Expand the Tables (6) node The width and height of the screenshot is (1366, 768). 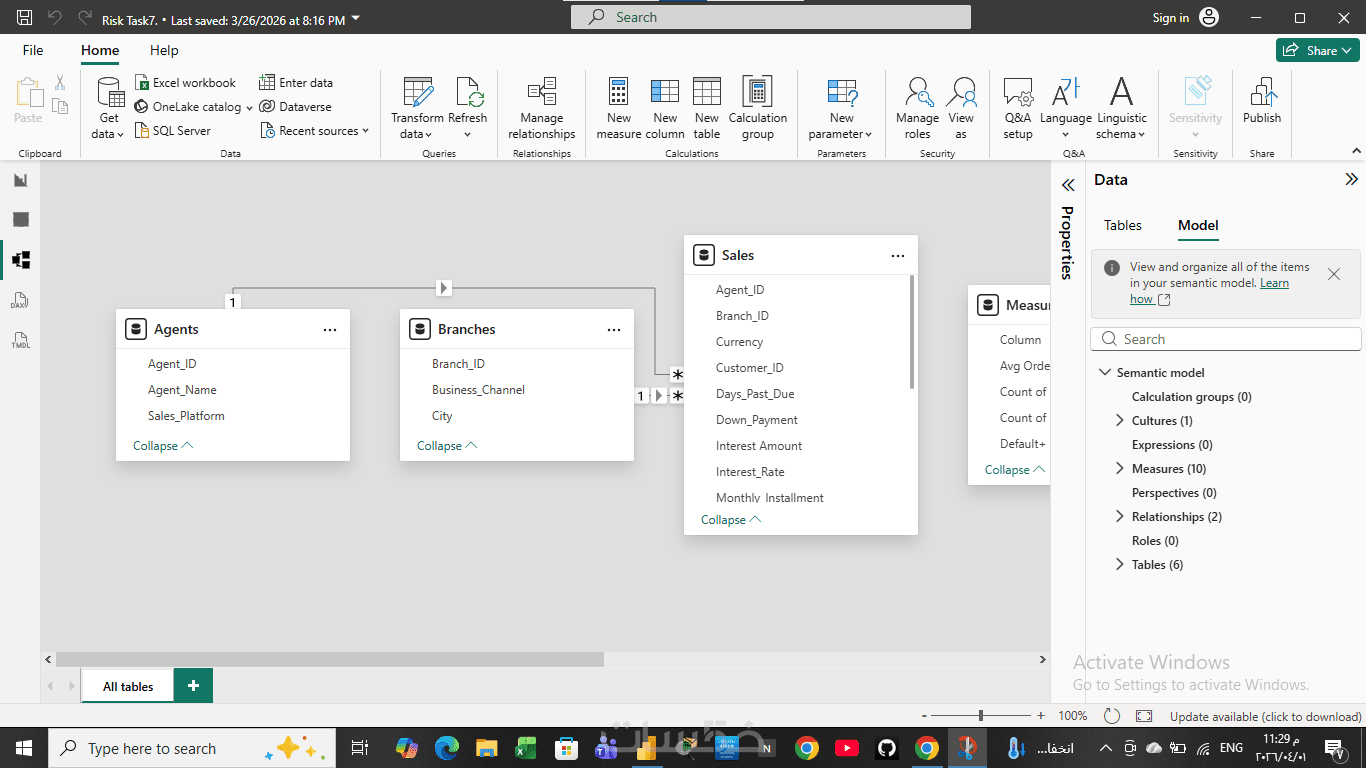click(1120, 565)
